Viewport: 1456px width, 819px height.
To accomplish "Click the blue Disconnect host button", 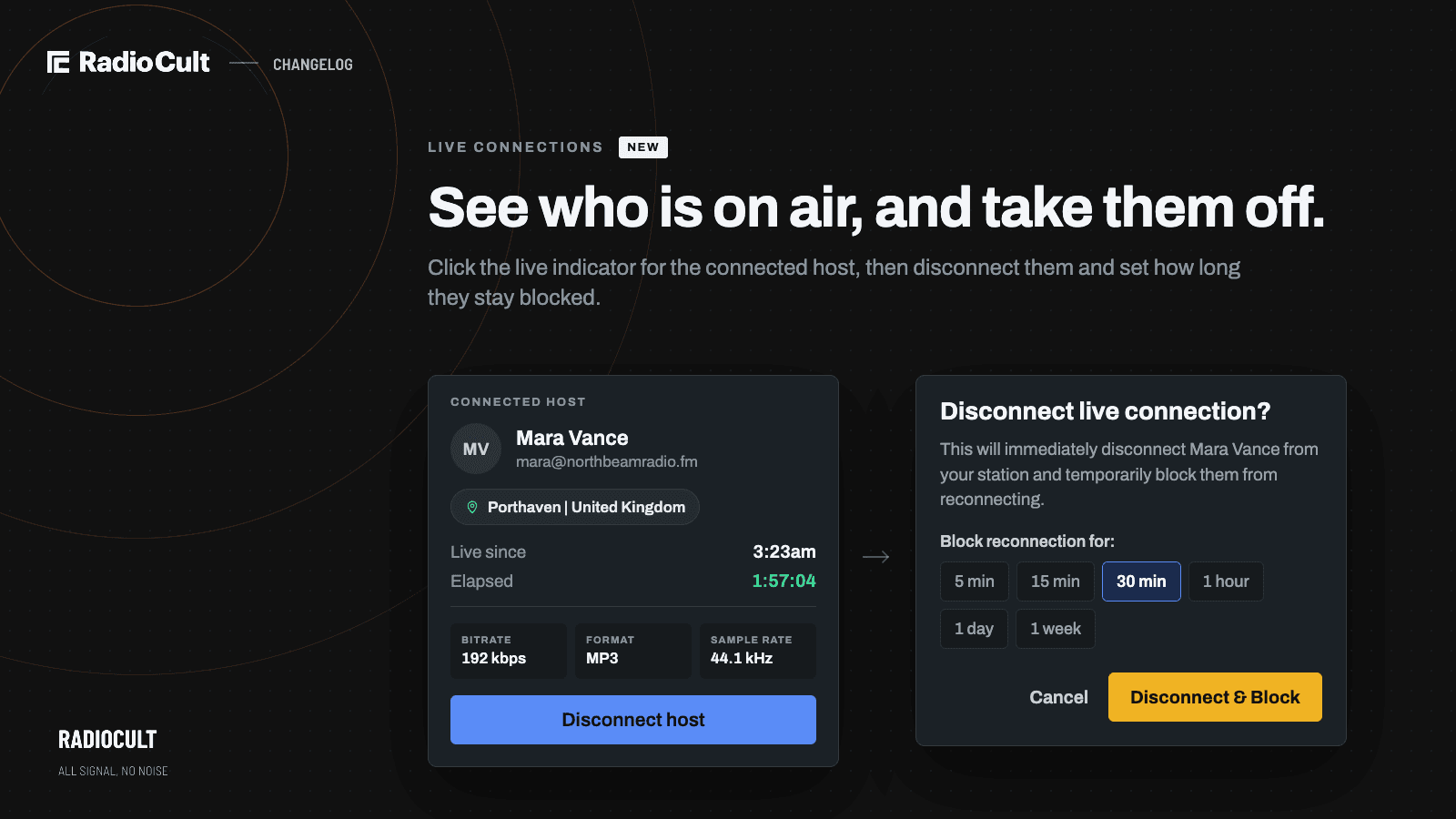I will point(633,720).
